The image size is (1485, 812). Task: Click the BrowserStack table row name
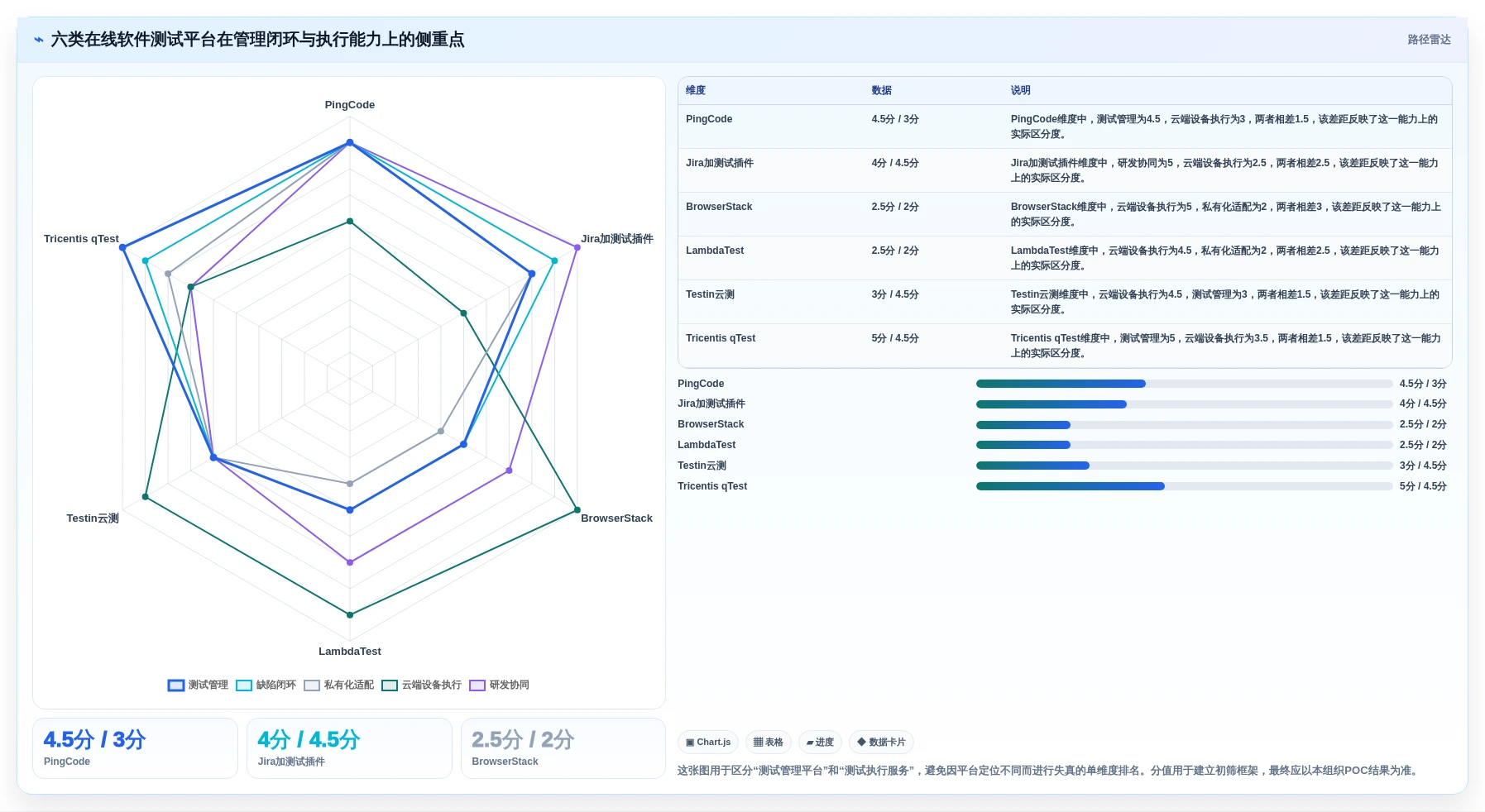719,207
